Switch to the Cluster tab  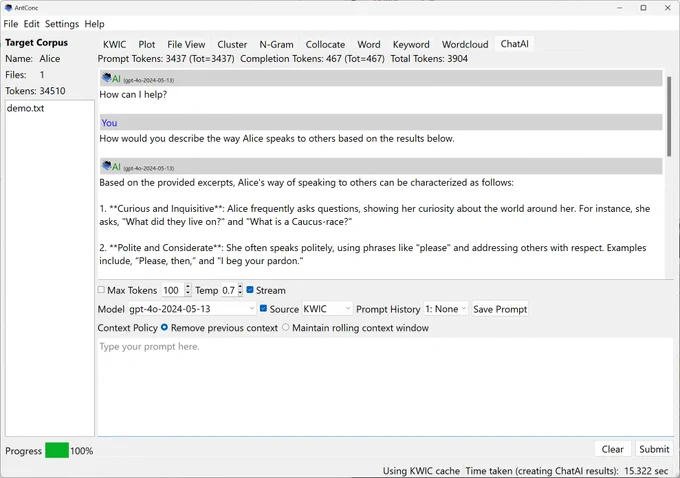232,44
